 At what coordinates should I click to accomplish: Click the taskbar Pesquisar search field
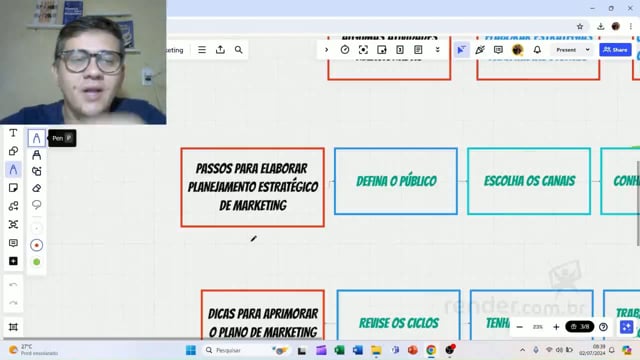click(x=246, y=350)
